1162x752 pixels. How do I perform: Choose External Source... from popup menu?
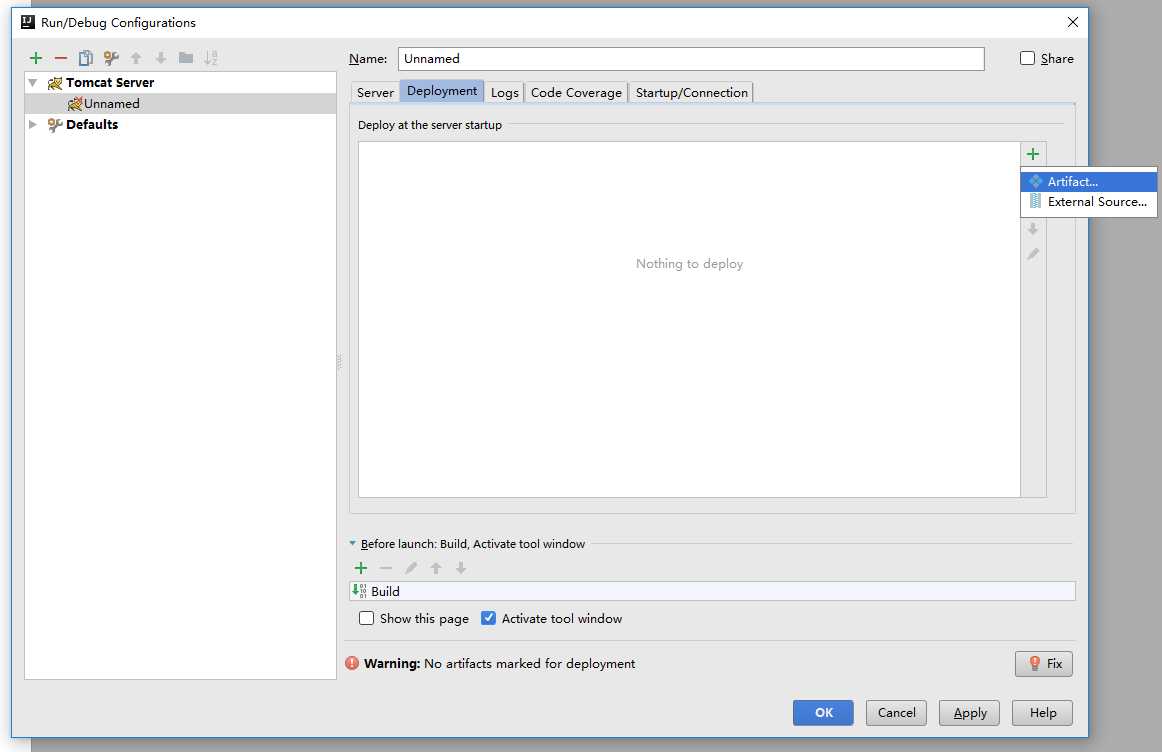(x=1089, y=202)
